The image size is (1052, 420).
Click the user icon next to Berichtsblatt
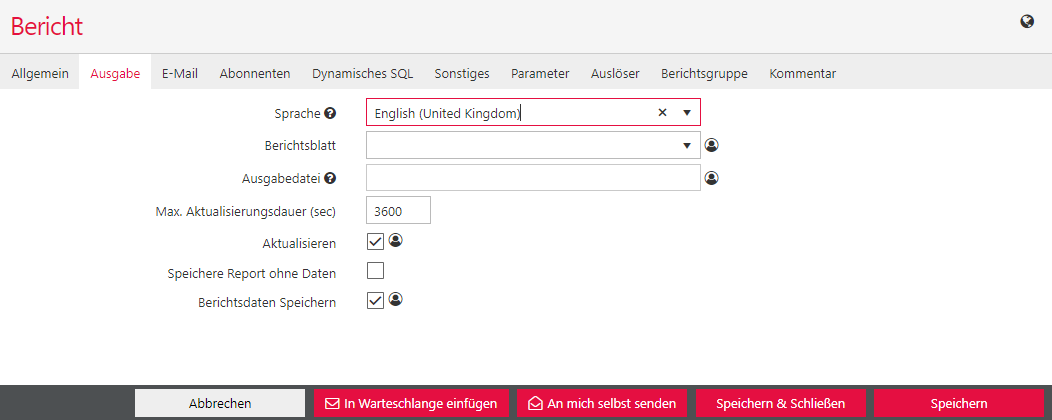712,145
